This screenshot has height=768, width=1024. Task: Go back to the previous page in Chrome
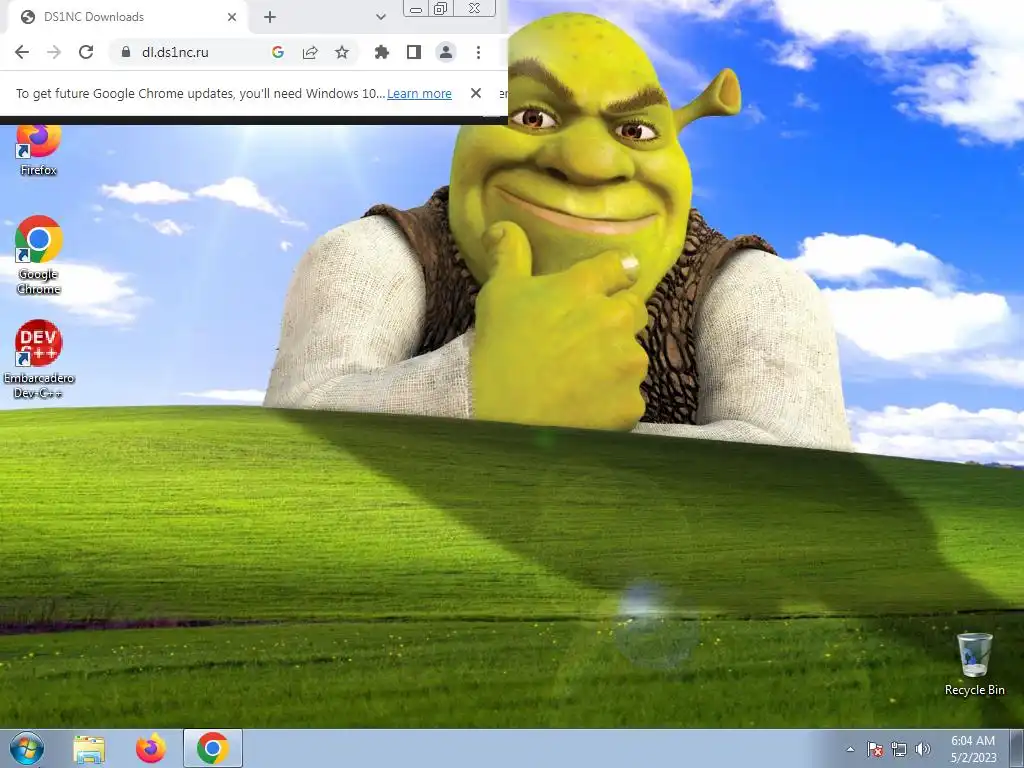pyautogui.click(x=22, y=52)
